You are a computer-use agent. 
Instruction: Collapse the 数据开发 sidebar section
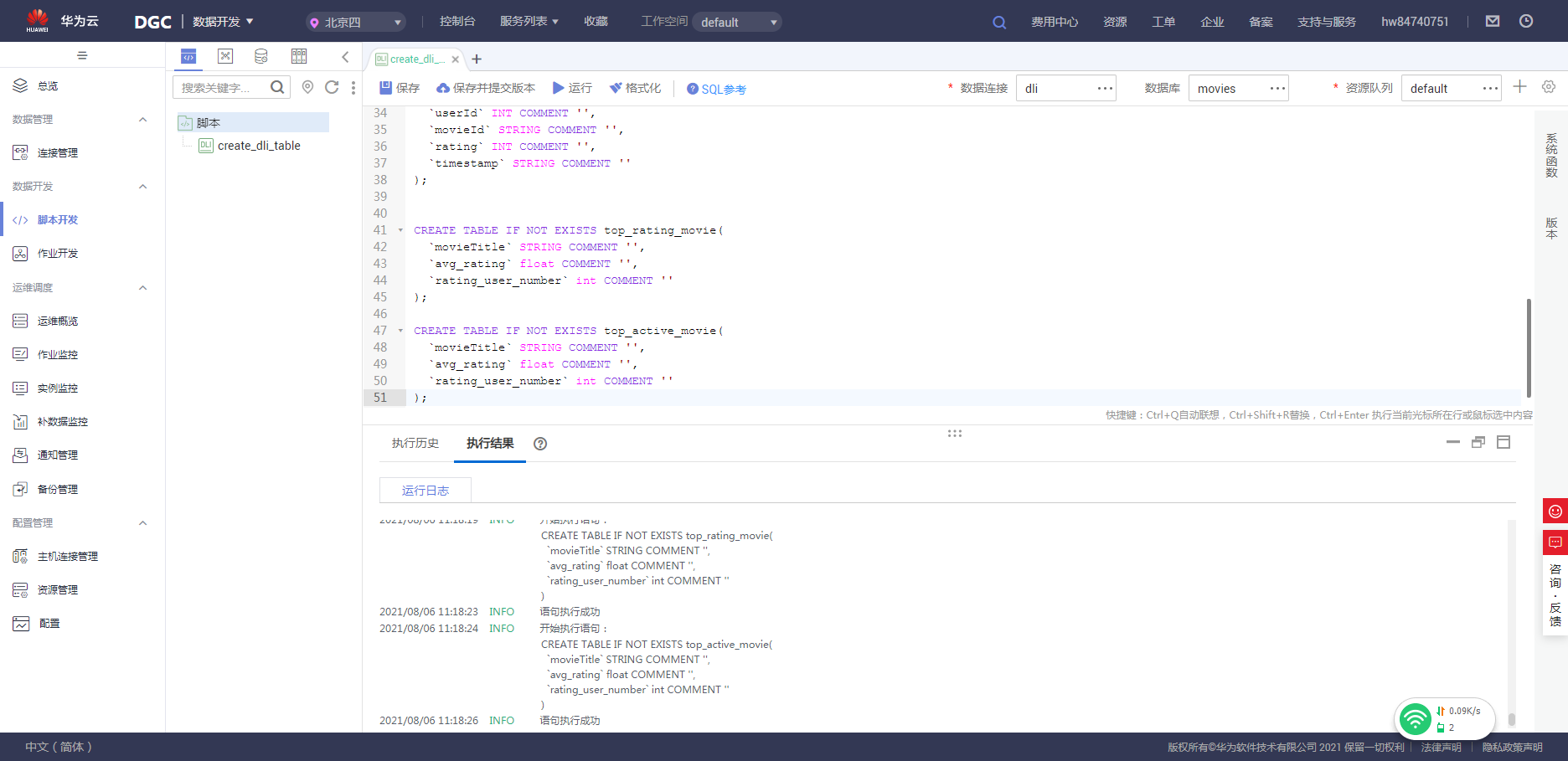coord(142,187)
